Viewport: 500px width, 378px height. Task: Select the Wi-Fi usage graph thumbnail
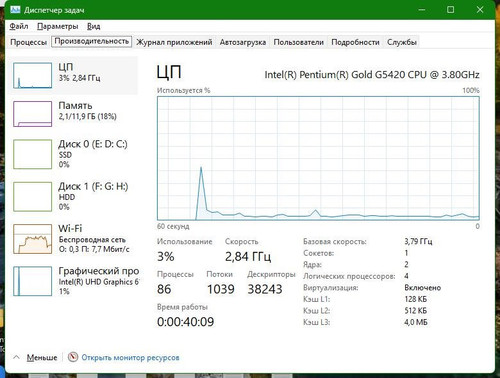[x=33, y=239]
